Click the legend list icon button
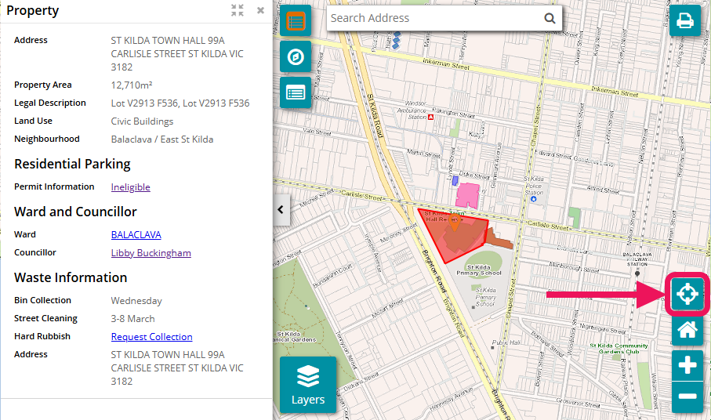 295,92
